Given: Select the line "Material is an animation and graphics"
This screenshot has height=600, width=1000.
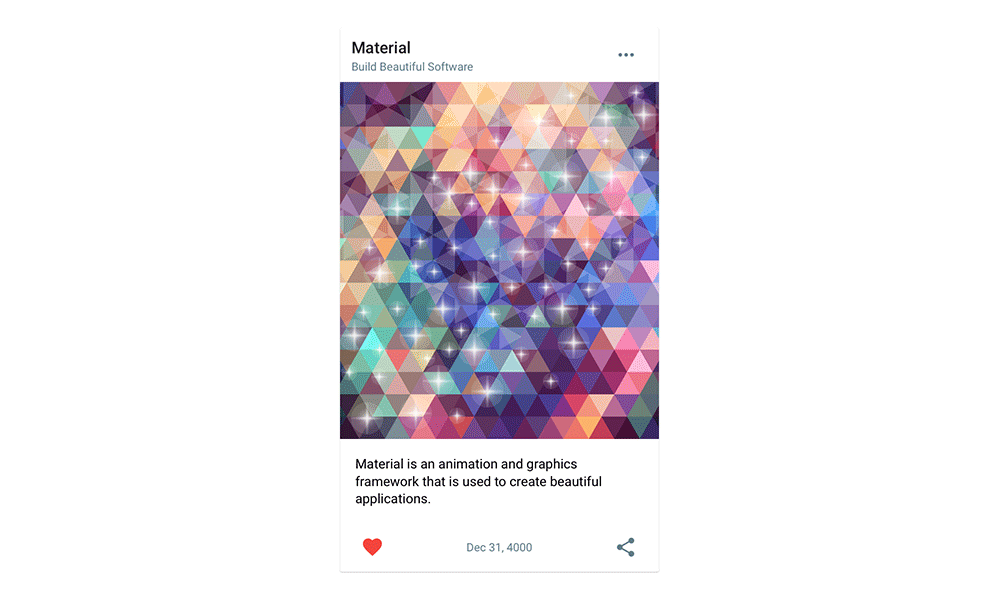Looking at the screenshot, I should pyautogui.click(x=466, y=464).
